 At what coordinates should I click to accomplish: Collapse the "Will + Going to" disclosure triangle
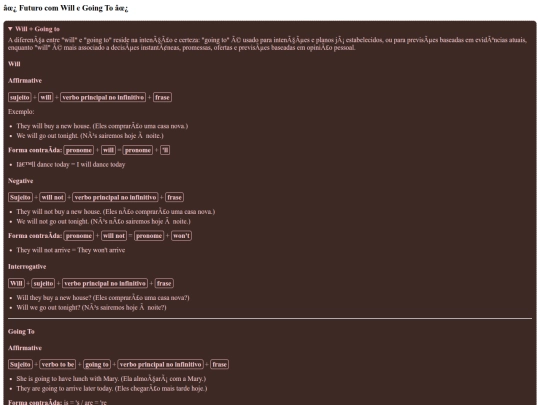point(10,29)
